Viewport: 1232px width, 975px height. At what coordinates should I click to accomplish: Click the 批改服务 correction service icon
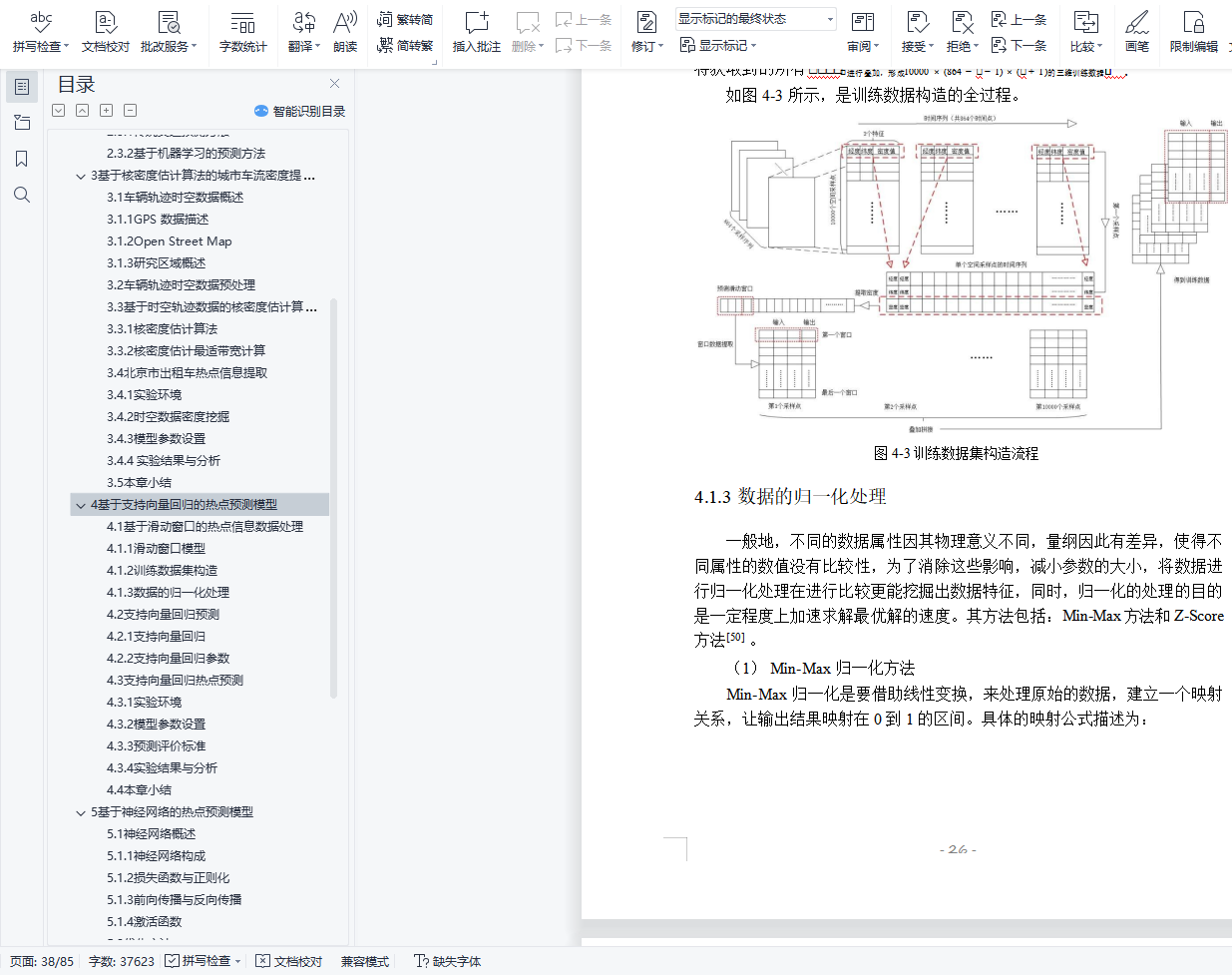click(x=169, y=23)
